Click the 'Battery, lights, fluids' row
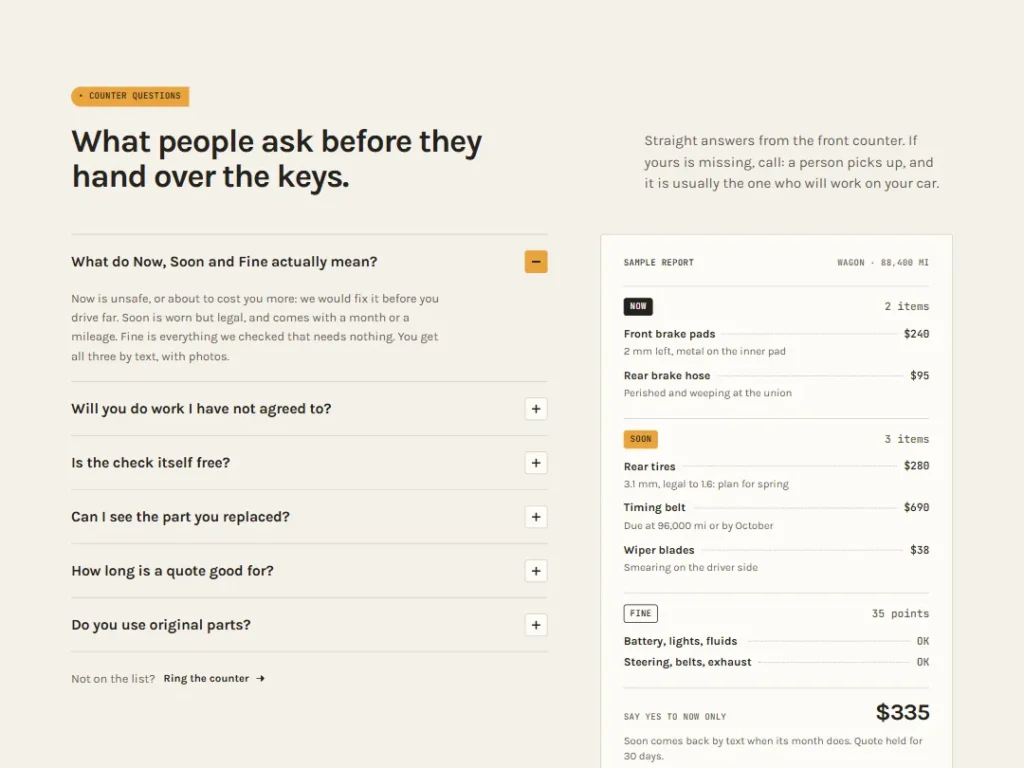The image size is (1024, 768). click(x=776, y=641)
